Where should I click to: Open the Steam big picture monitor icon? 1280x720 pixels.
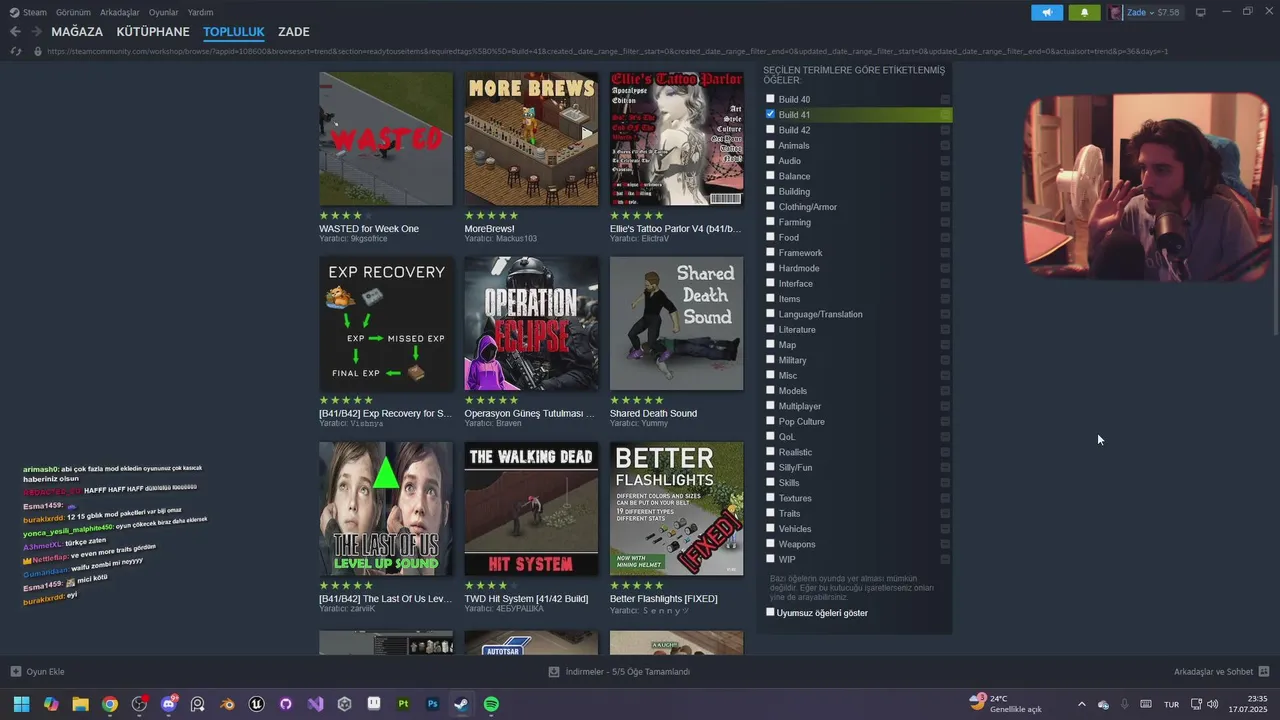coord(1201,12)
